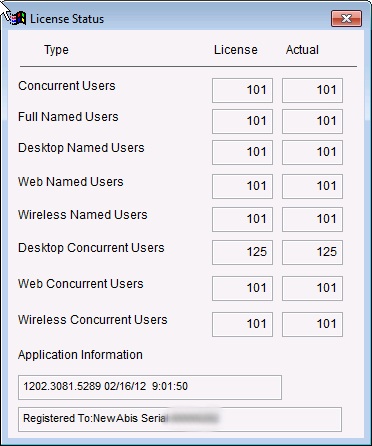The width and height of the screenshot is (372, 446).
Task: Click Web Named Users Actual field
Action: tap(312, 186)
